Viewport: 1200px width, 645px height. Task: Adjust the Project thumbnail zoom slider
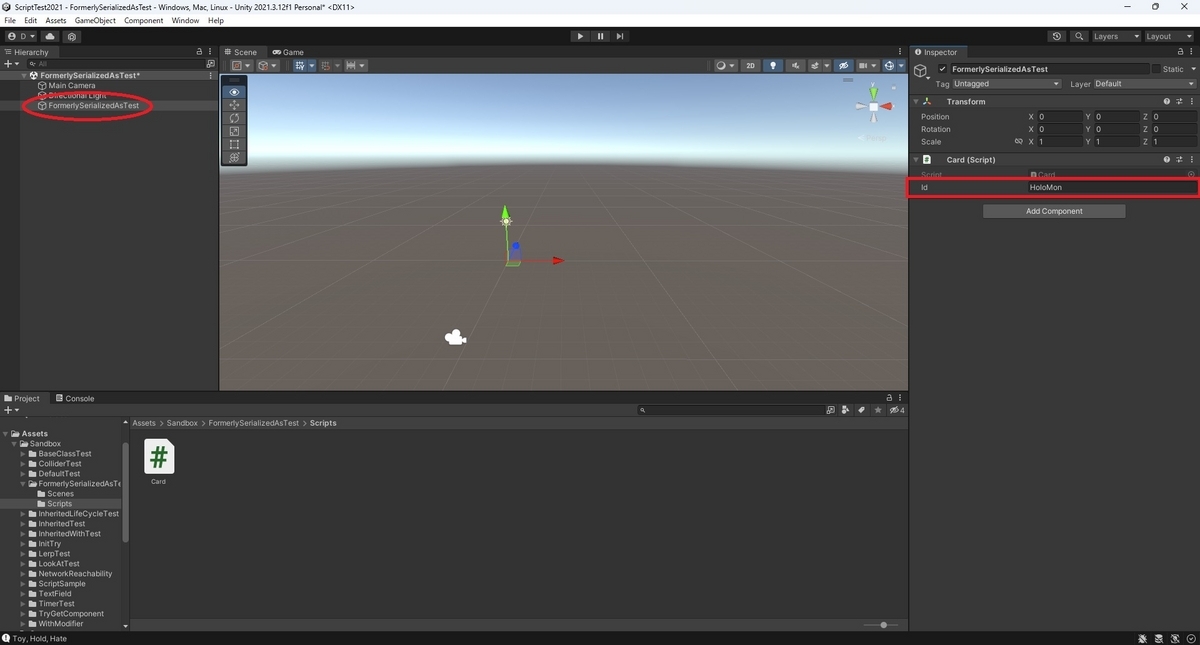tap(884, 624)
